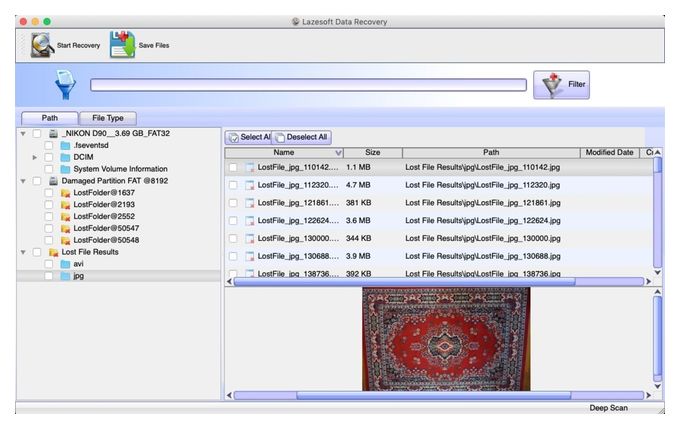Tick the checkbox for LostFile_jpg_112320

click(233, 185)
